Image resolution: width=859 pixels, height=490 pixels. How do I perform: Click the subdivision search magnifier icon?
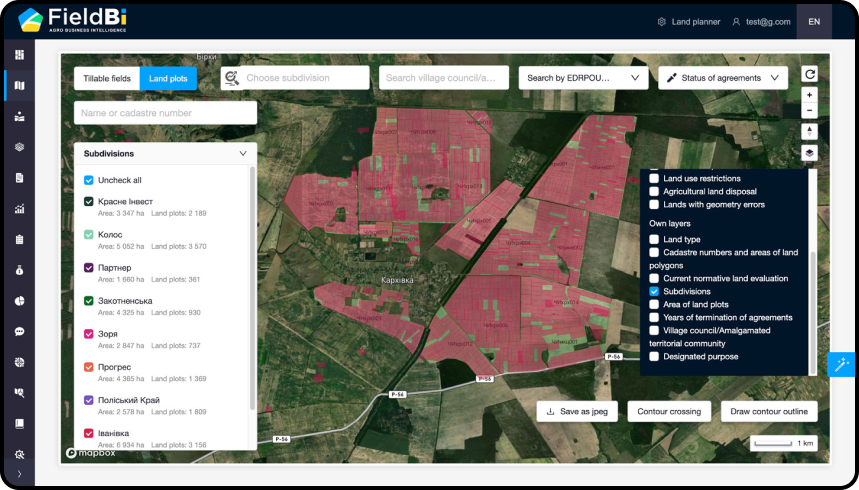pos(232,78)
